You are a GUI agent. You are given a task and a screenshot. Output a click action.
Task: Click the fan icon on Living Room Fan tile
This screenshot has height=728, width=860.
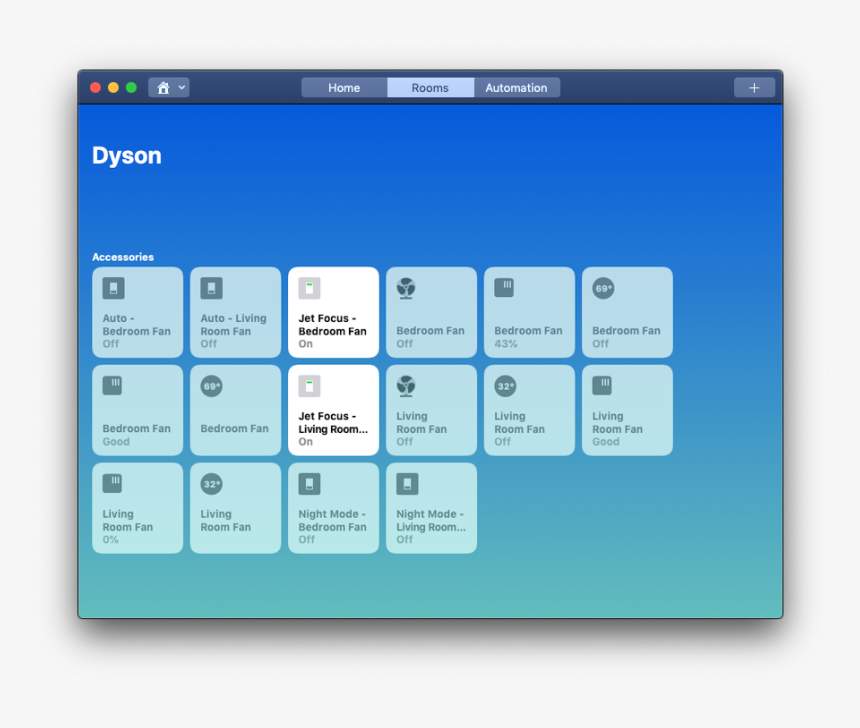404,385
